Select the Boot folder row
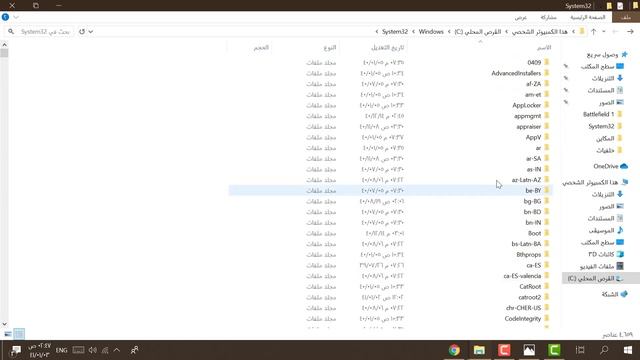 point(390,233)
